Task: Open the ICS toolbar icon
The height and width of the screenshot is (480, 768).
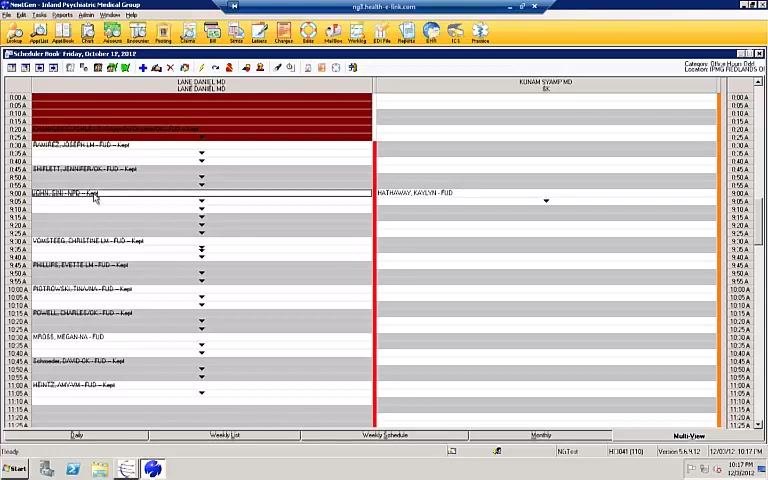Action: [456, 33]
